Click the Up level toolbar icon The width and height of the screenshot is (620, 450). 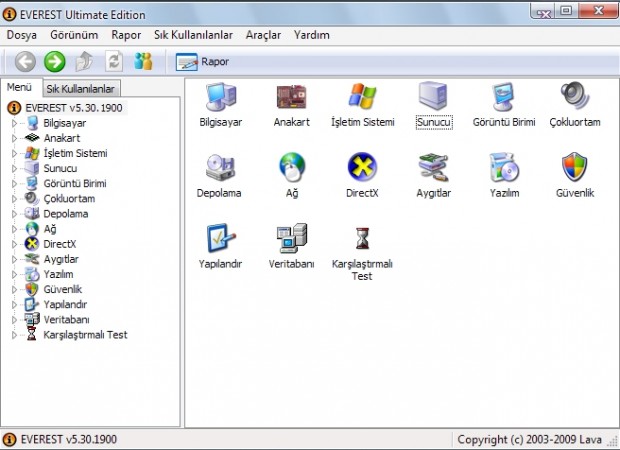(x=84, y=62)
